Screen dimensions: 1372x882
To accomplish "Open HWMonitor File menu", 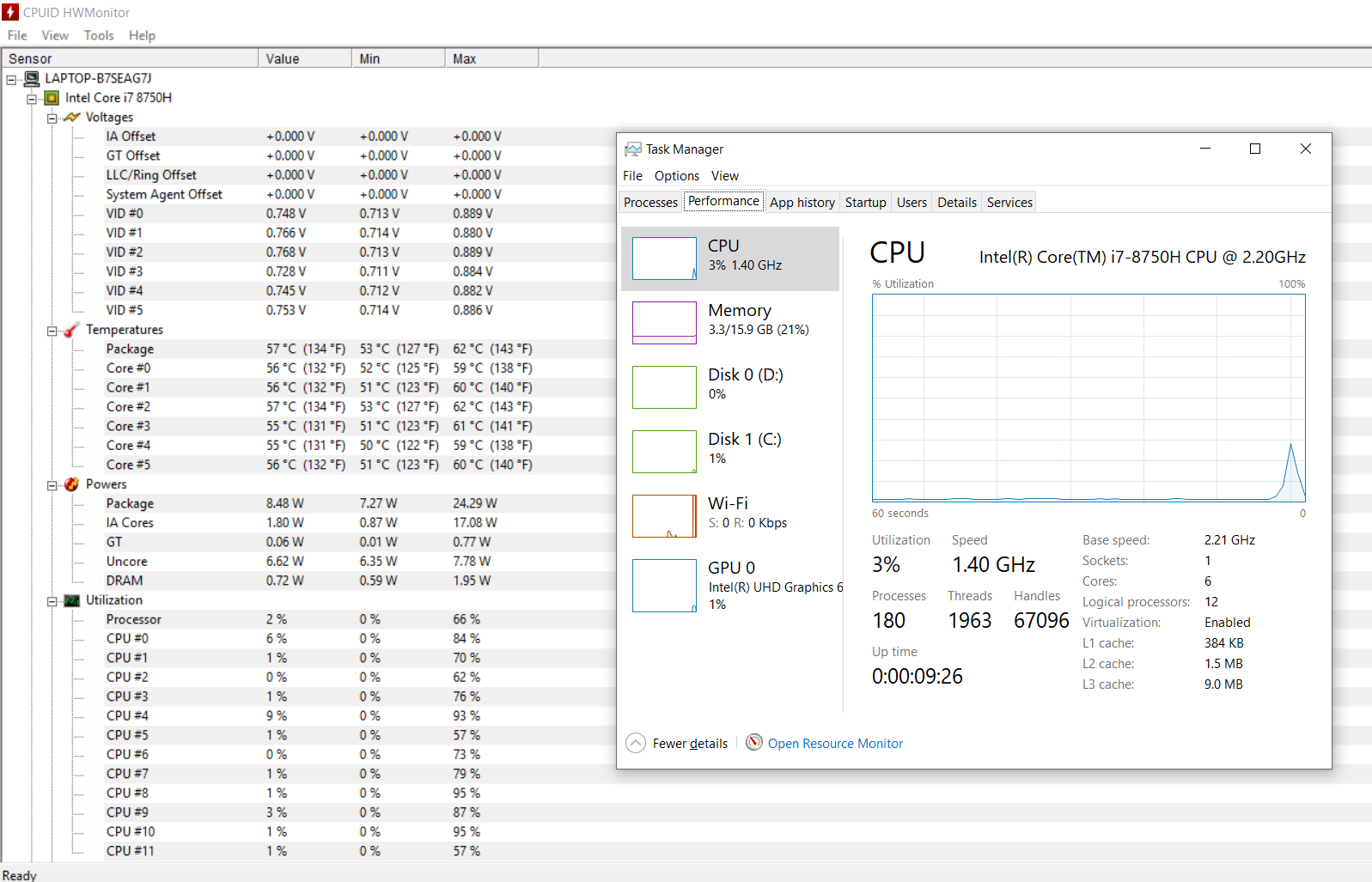I will (x=17, y=35).
